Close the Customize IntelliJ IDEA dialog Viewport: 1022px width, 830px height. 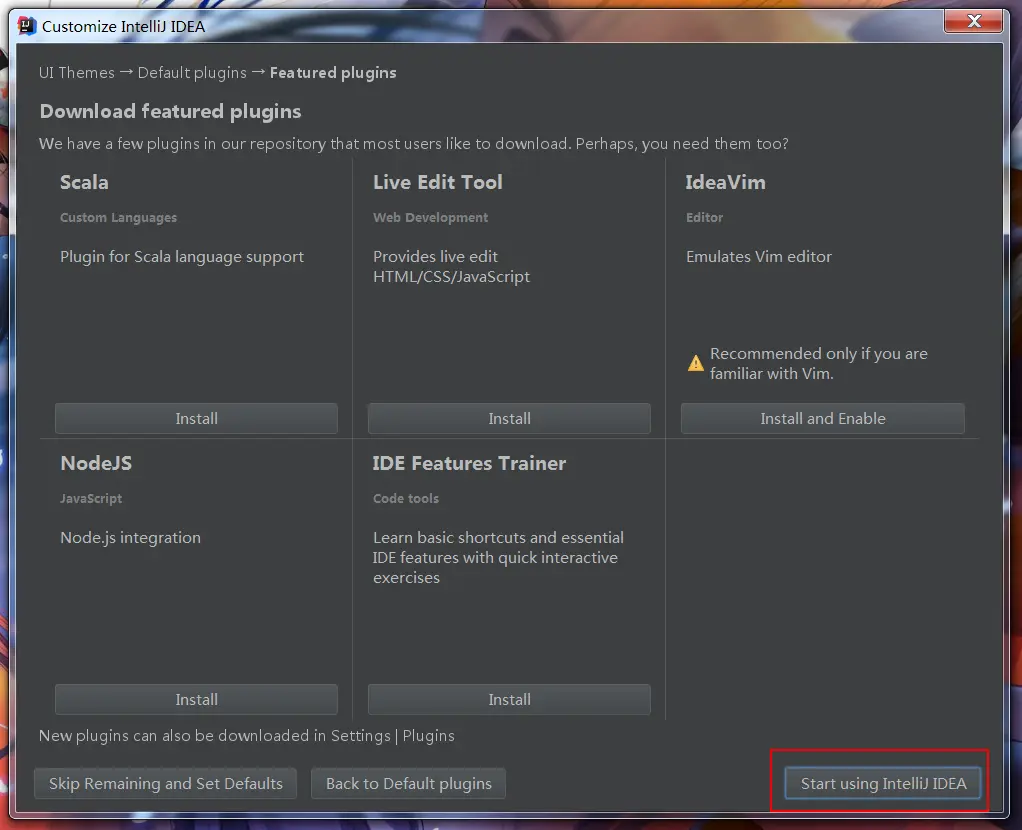(x=974, y=21)
